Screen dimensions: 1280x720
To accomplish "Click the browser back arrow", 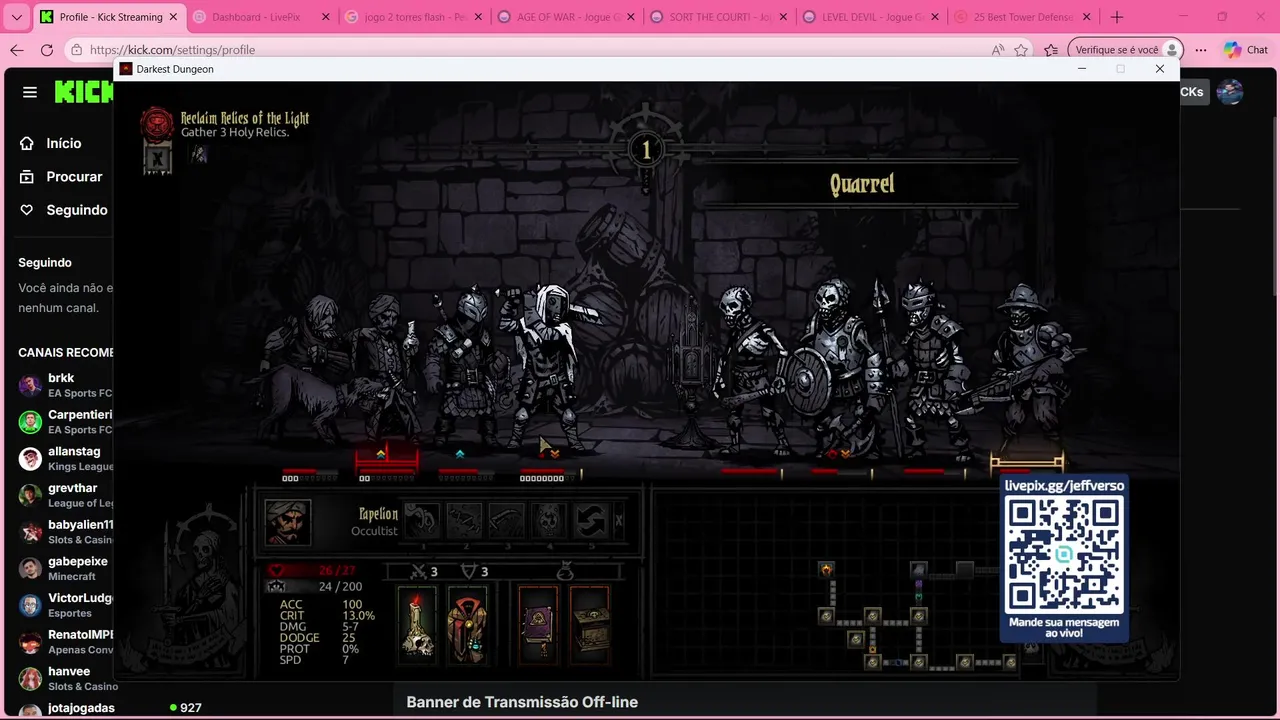I will click(17, 50).
